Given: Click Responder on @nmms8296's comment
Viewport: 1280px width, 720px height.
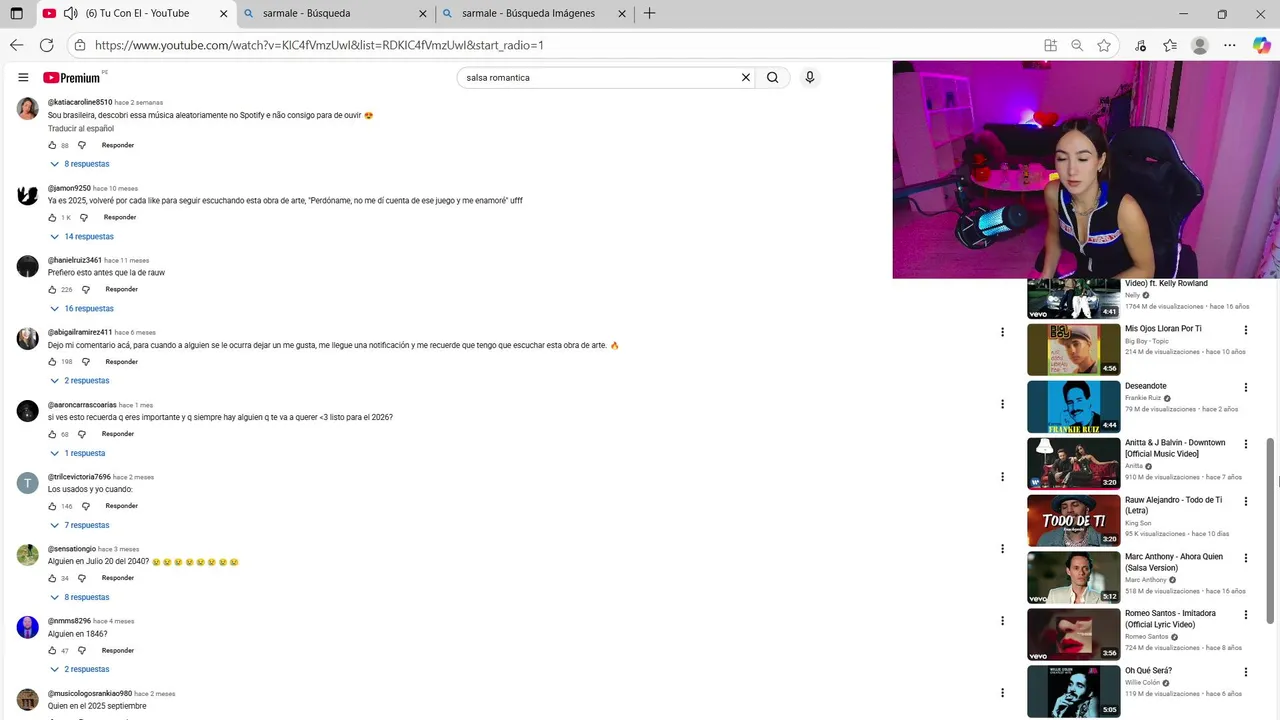Looking at the screenshot, I should pos(118,650).
